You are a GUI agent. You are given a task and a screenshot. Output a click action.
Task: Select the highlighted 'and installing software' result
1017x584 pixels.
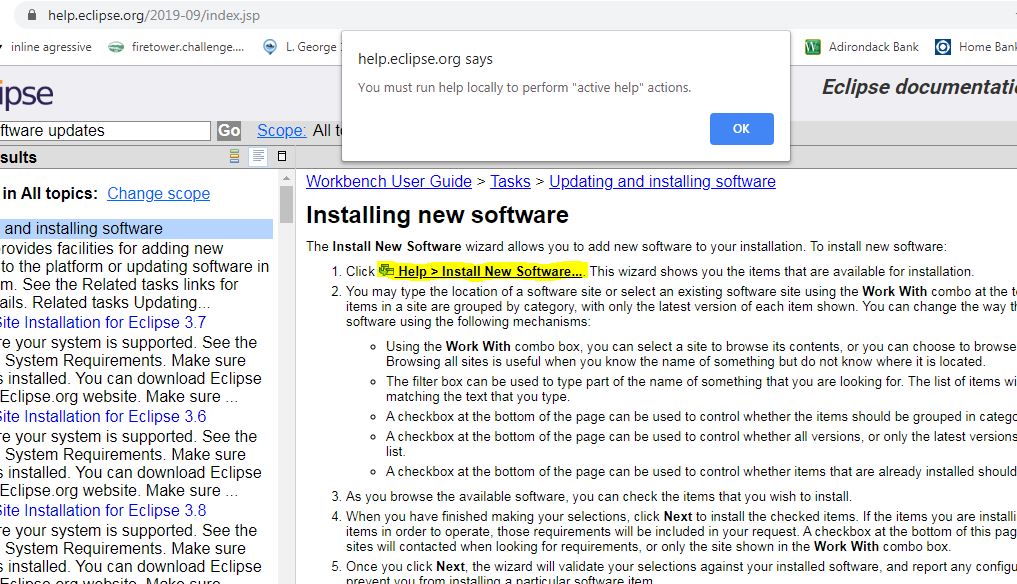click(136, 228)
